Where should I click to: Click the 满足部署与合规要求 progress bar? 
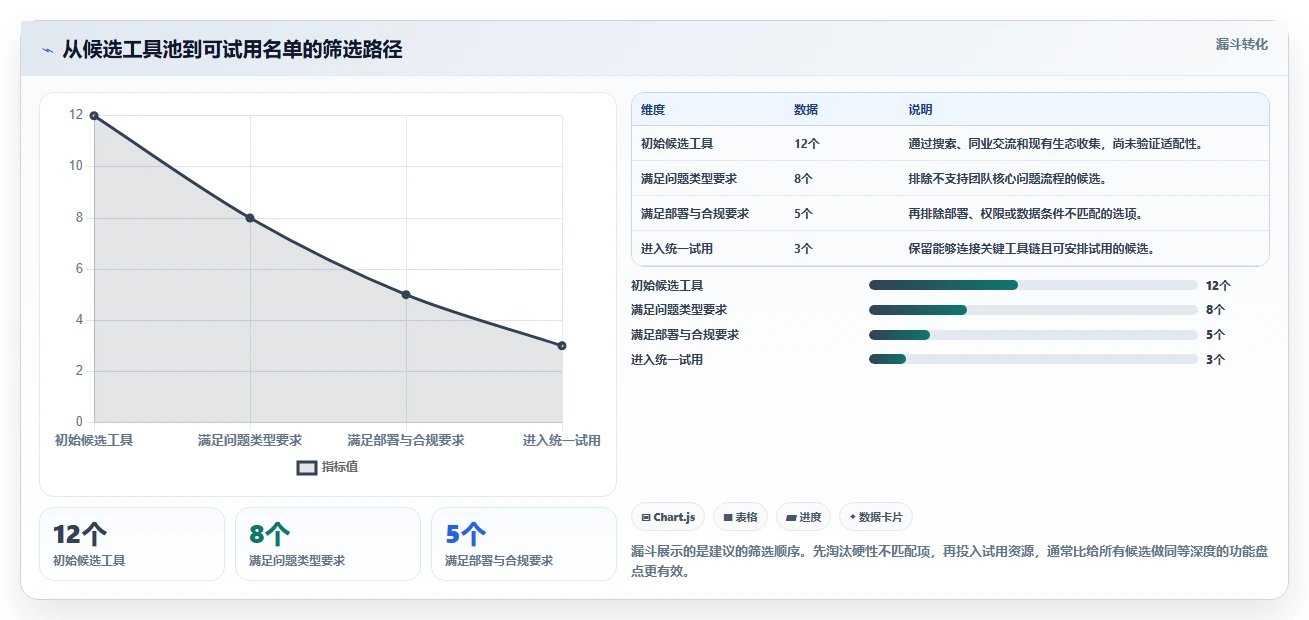coord(1033,335)
